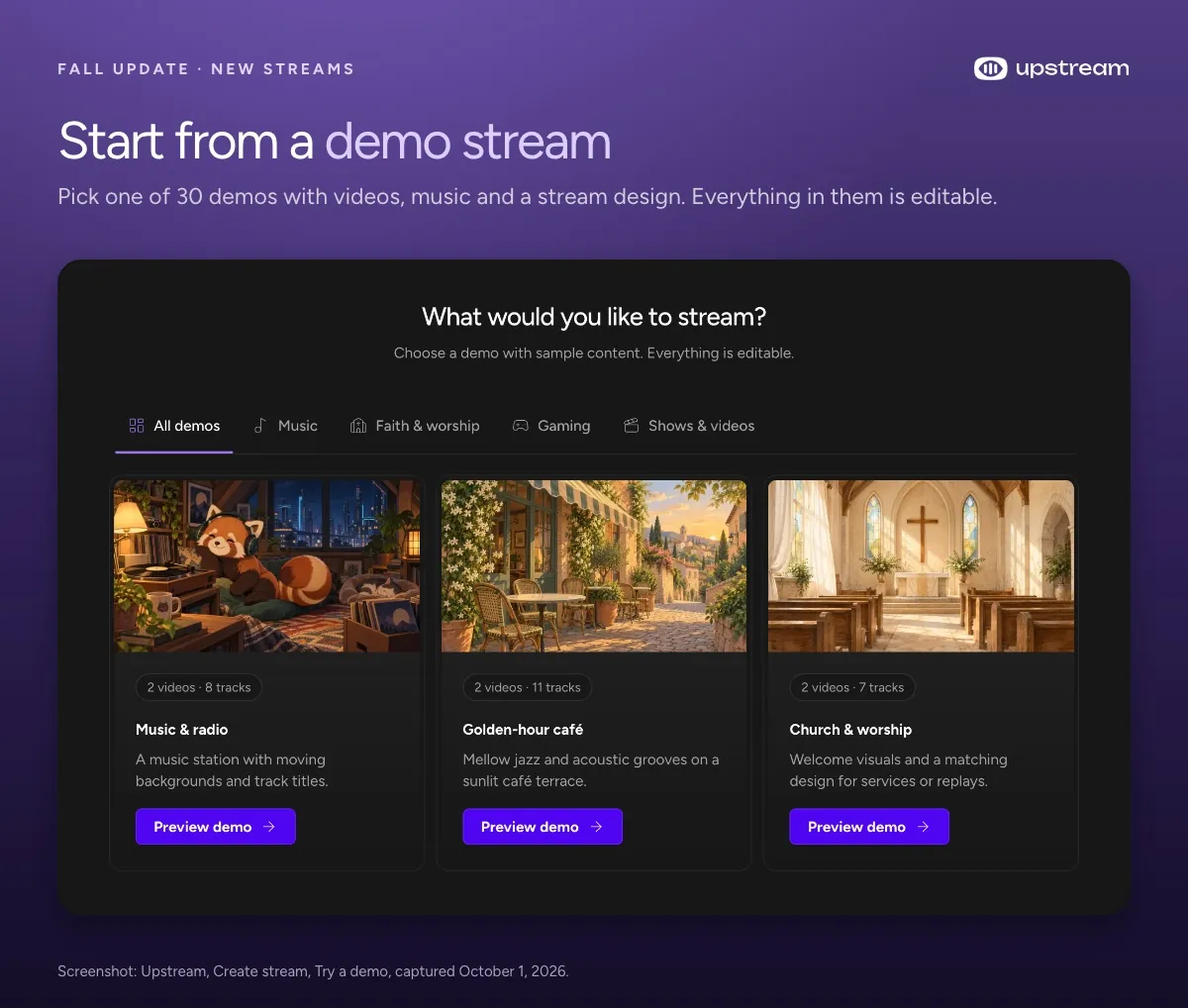Click the 'Golden-hour café' card title
Viewport: 1188px width, 1008px height.
(x=523, y=730)
